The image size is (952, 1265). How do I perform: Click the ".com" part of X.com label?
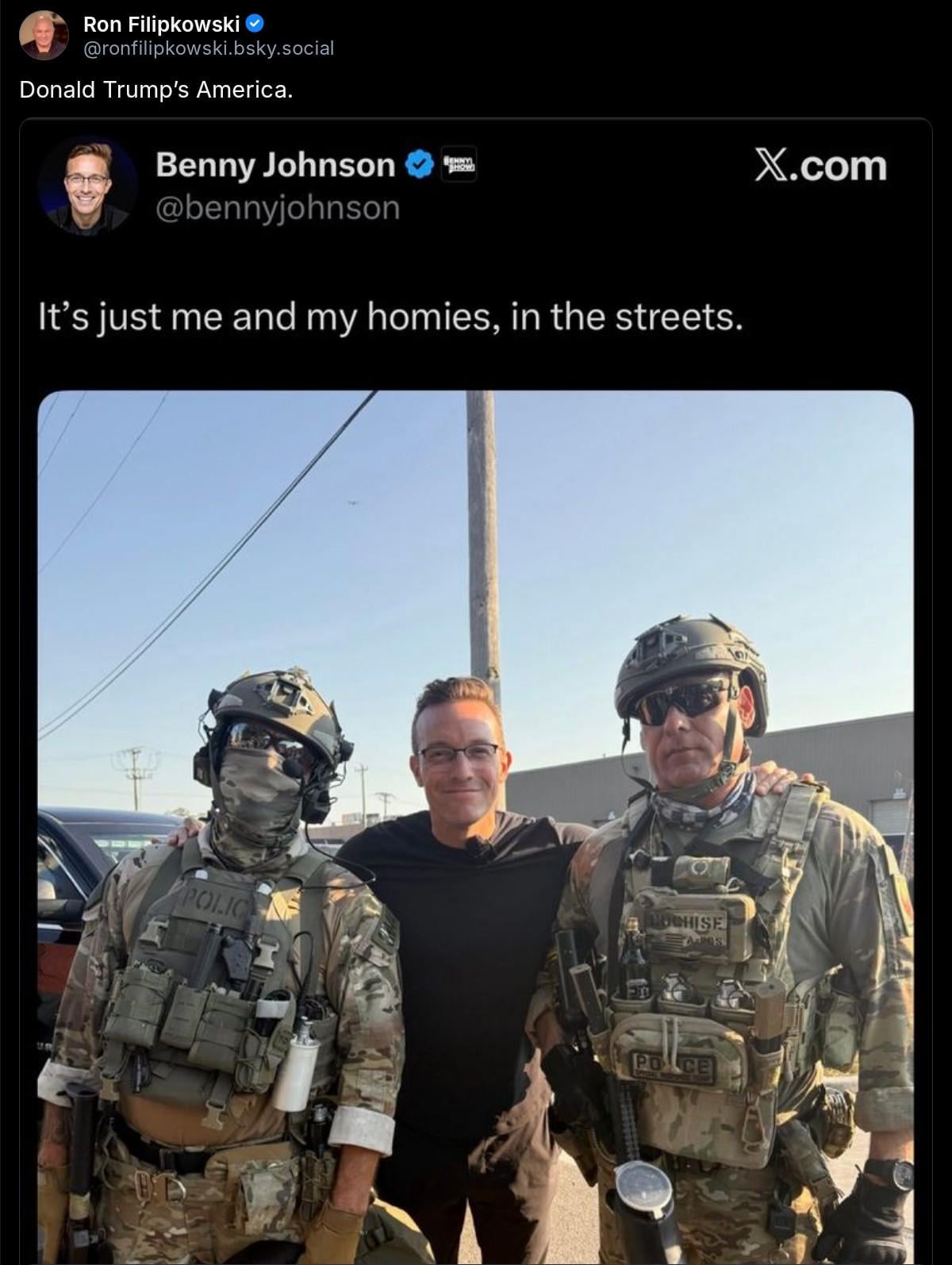[x=840, y=165]
